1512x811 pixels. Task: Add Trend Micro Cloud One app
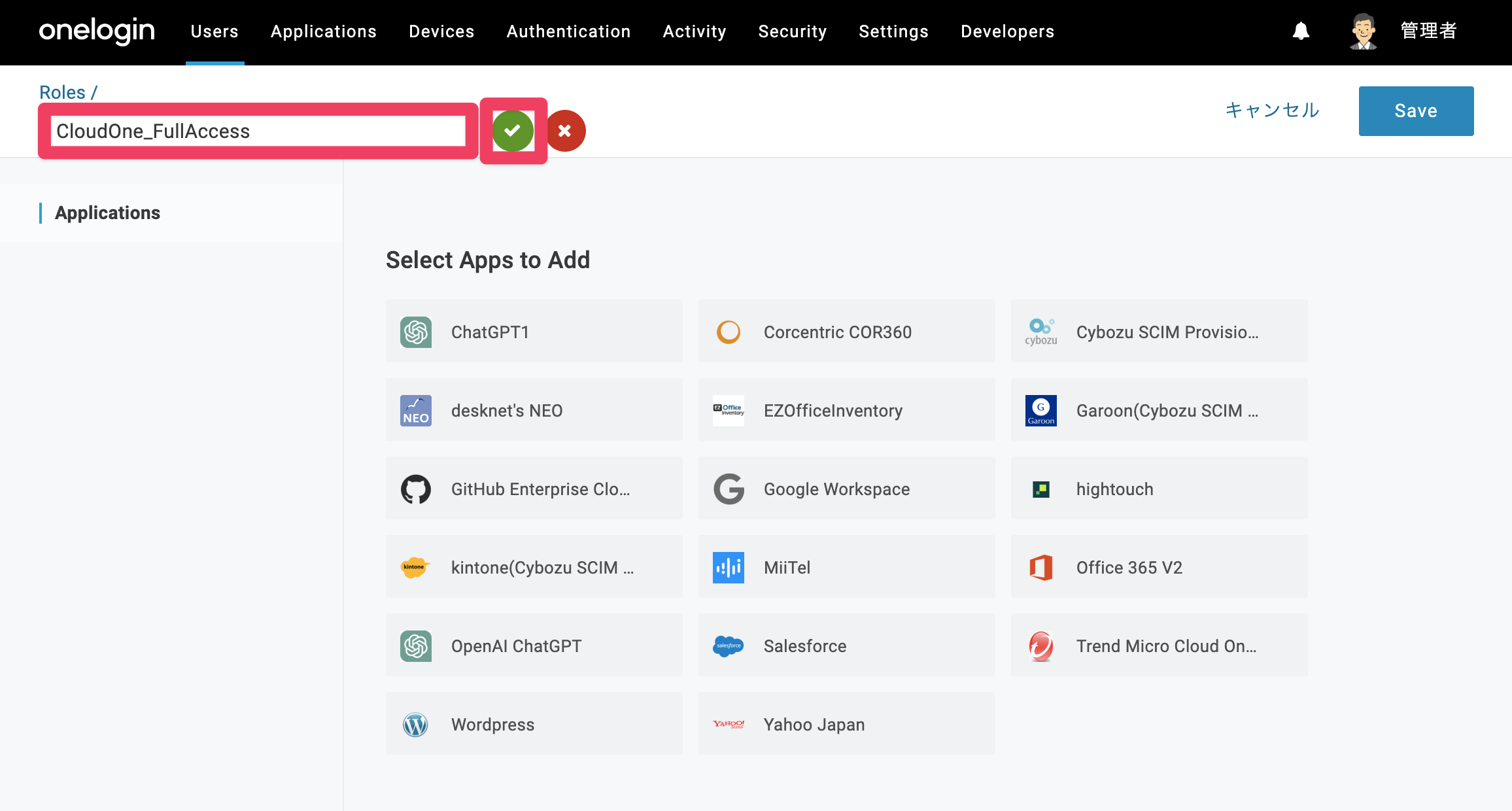[x=1160, y=646]
